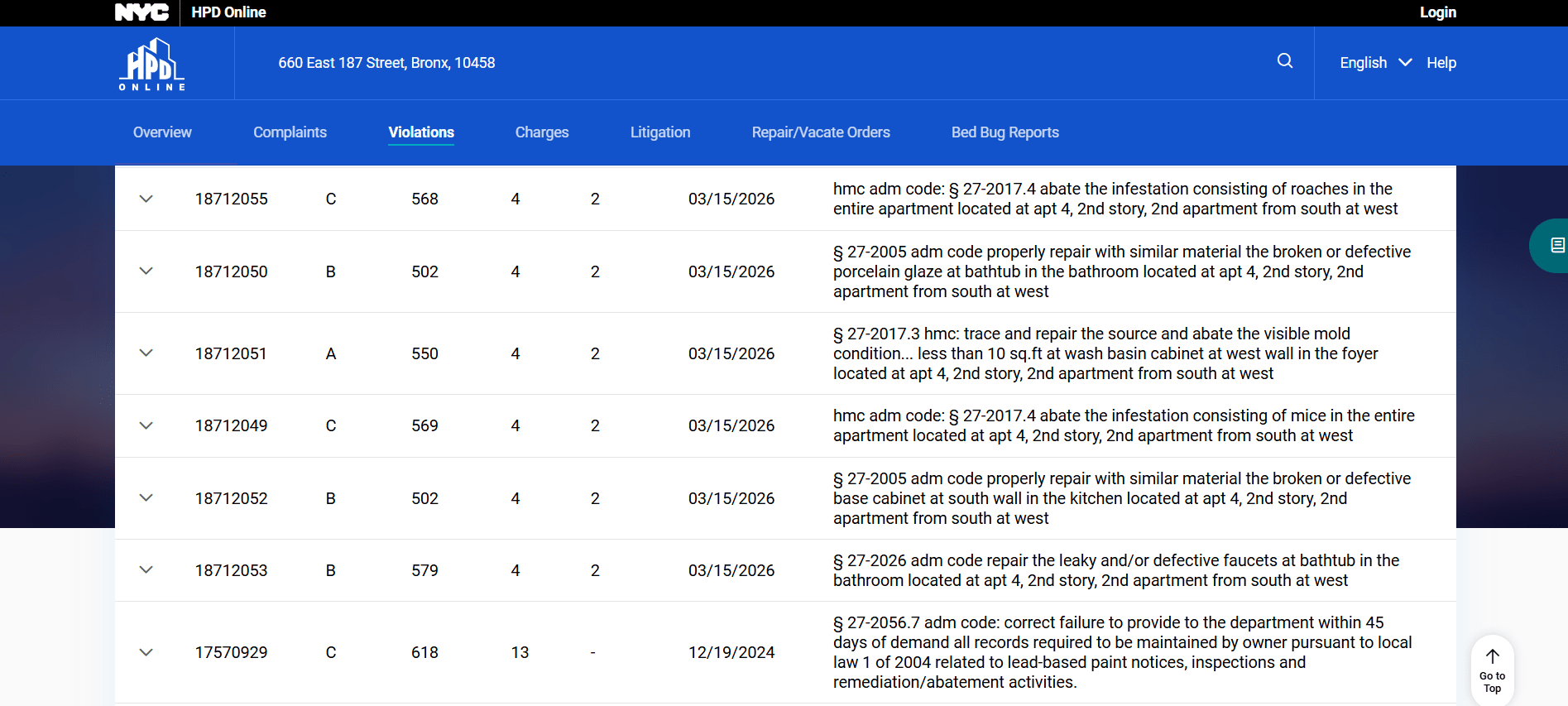Open the teal feedback side widget
1568x706 pixels.
[1552, 246]
